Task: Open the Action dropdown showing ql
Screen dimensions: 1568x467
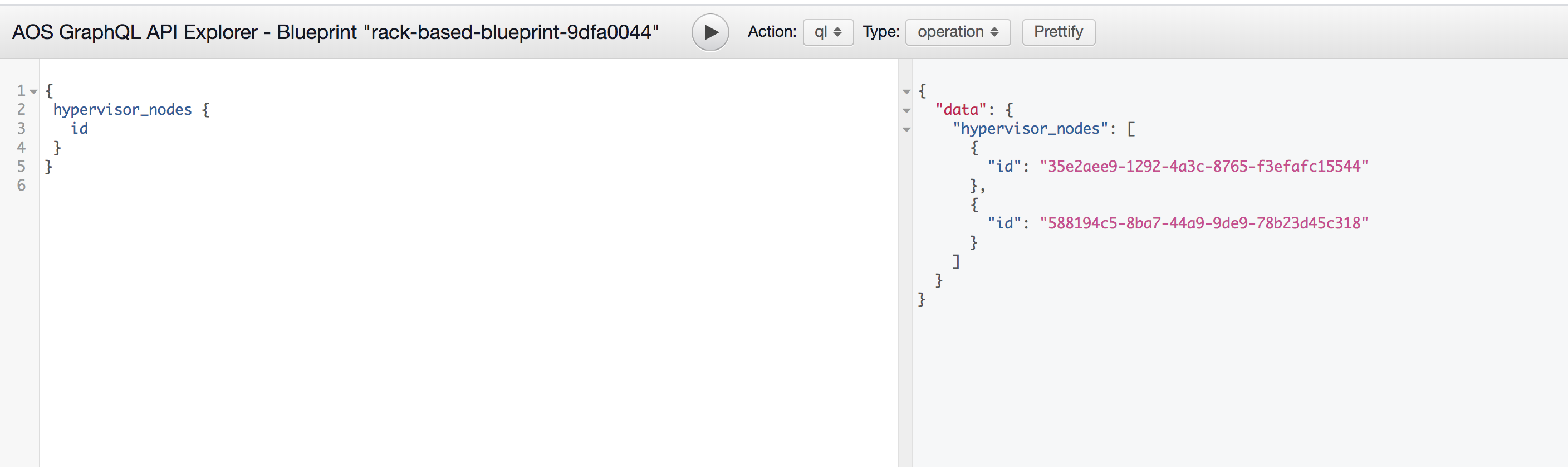Action: (x=828, y=32)
